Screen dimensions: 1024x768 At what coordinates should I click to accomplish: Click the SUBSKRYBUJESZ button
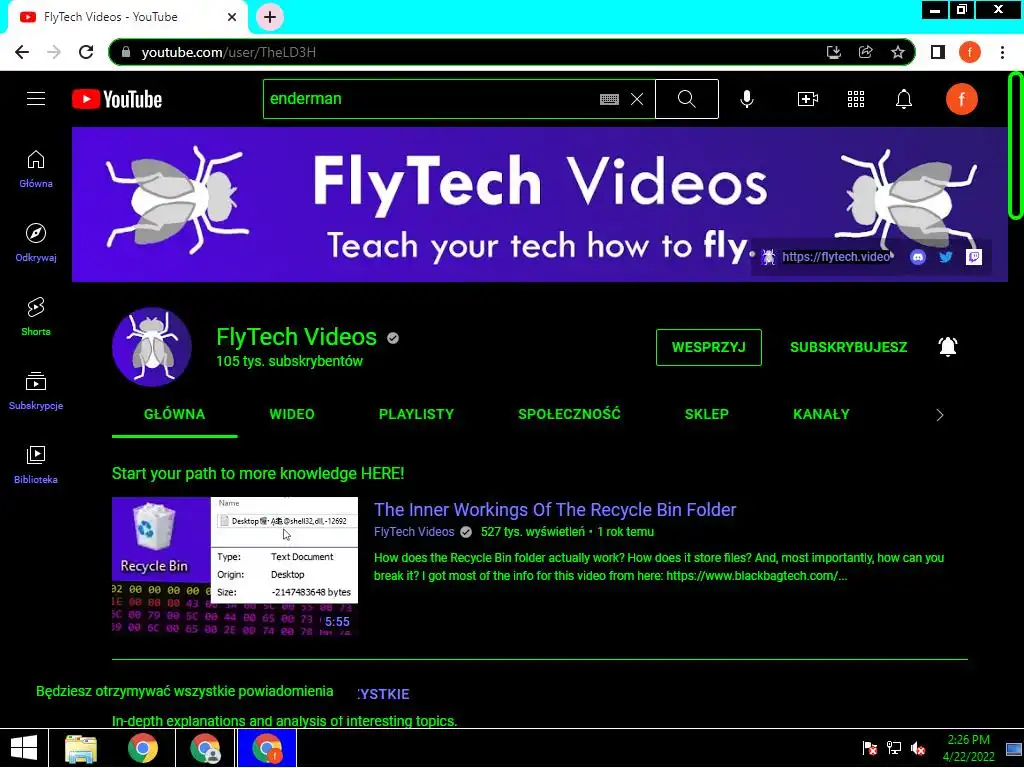point(848,347)
